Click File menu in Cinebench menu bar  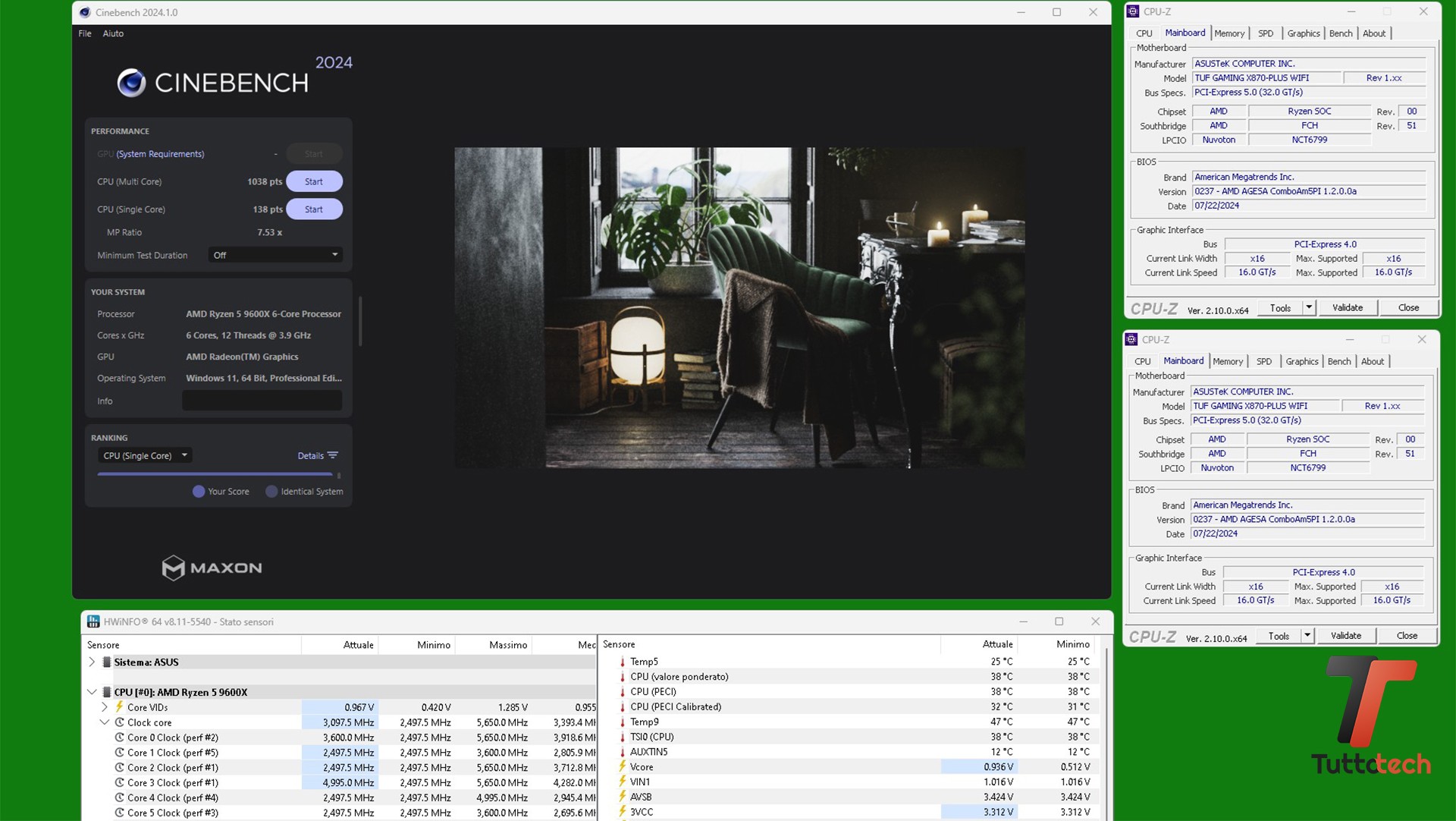(85, 33)
